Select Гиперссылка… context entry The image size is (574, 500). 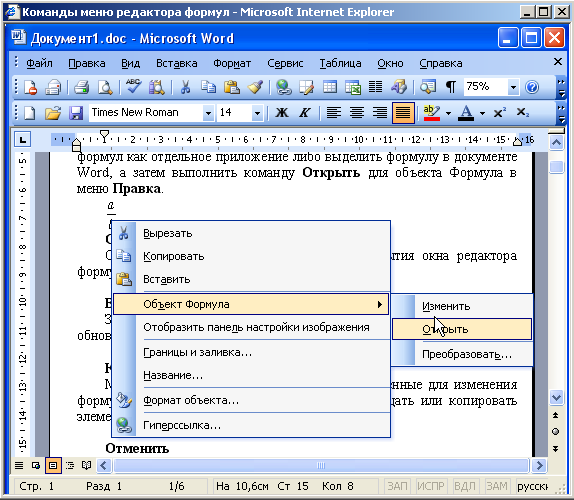(251, 425)
